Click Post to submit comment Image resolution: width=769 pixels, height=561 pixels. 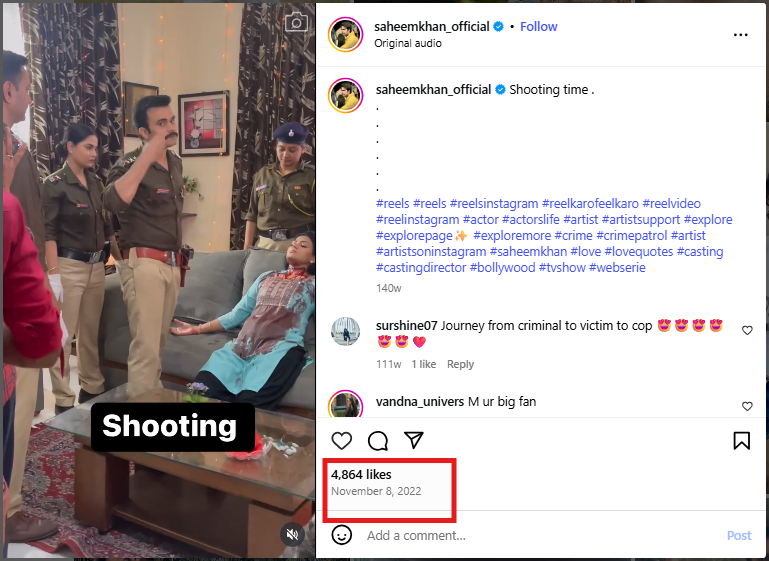coord(739,536)
